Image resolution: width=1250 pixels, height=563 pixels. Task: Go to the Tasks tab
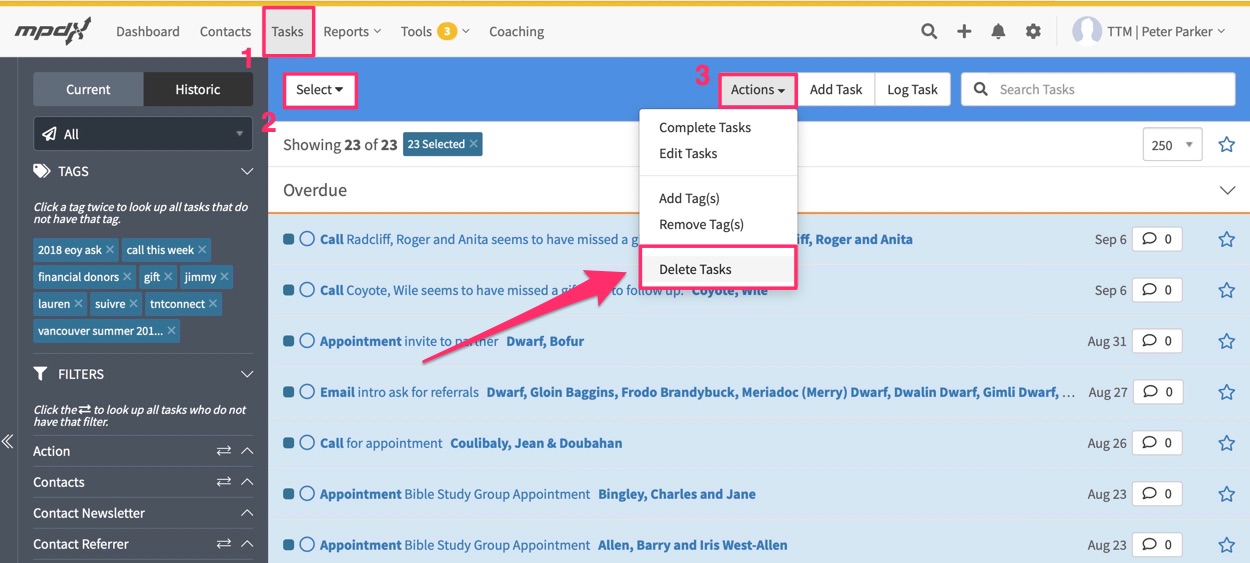[x=288, y=31]
